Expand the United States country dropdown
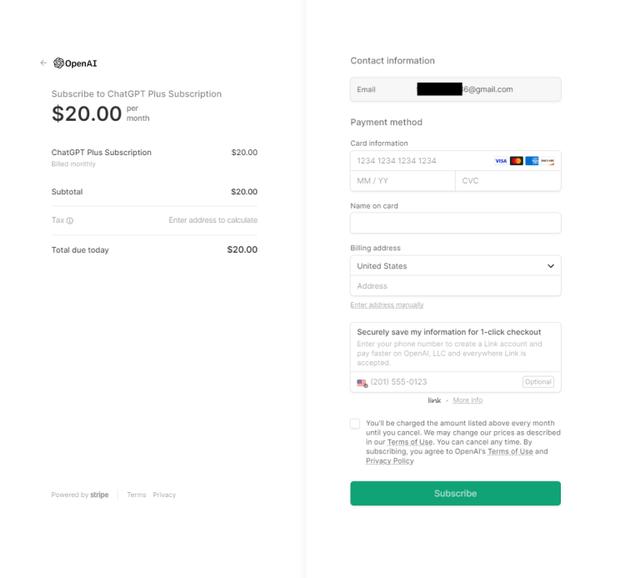This screenshot has width=640, height=578. (456, 266)
